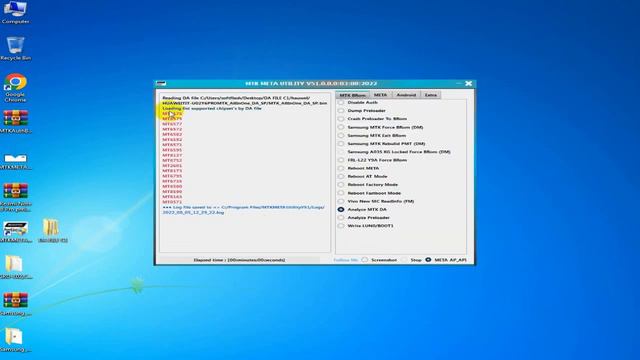
Task: Switch to the MTK BRom tab
Action: (x=353, y=95)
